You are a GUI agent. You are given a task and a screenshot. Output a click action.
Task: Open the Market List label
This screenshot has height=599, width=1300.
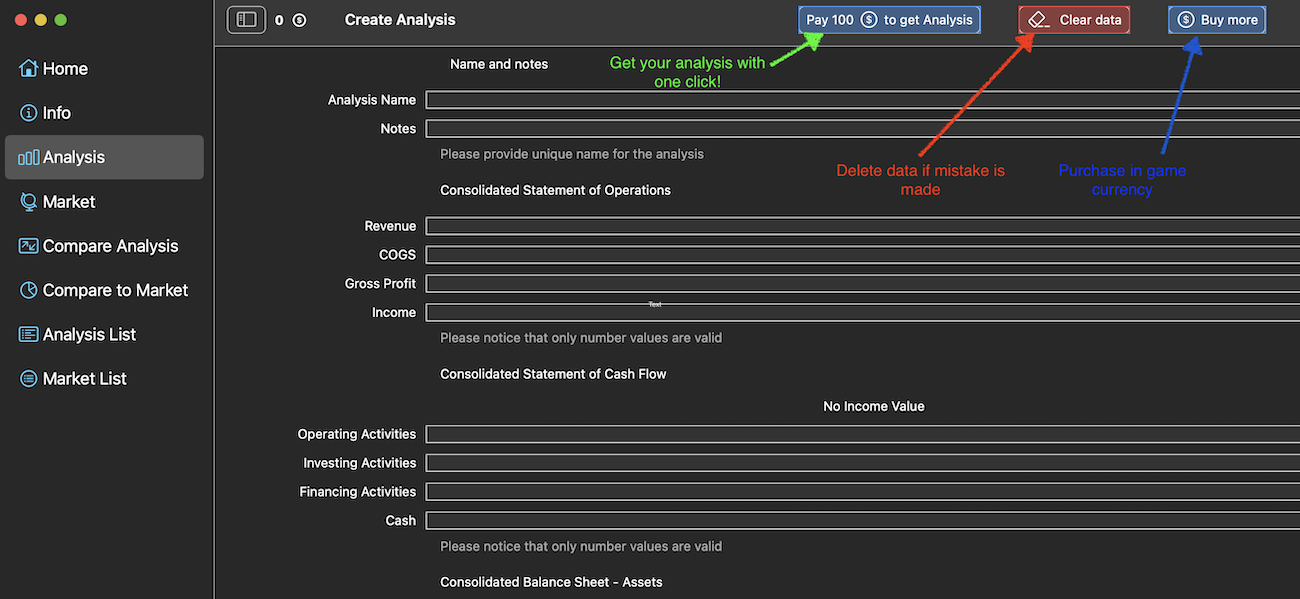(x=85, y=379)
